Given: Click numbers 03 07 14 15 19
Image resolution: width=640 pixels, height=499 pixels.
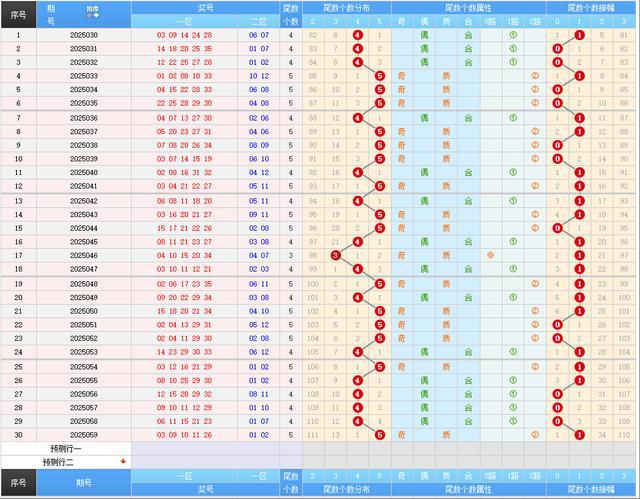Looking at the screenshot, I should pos(184,159).
